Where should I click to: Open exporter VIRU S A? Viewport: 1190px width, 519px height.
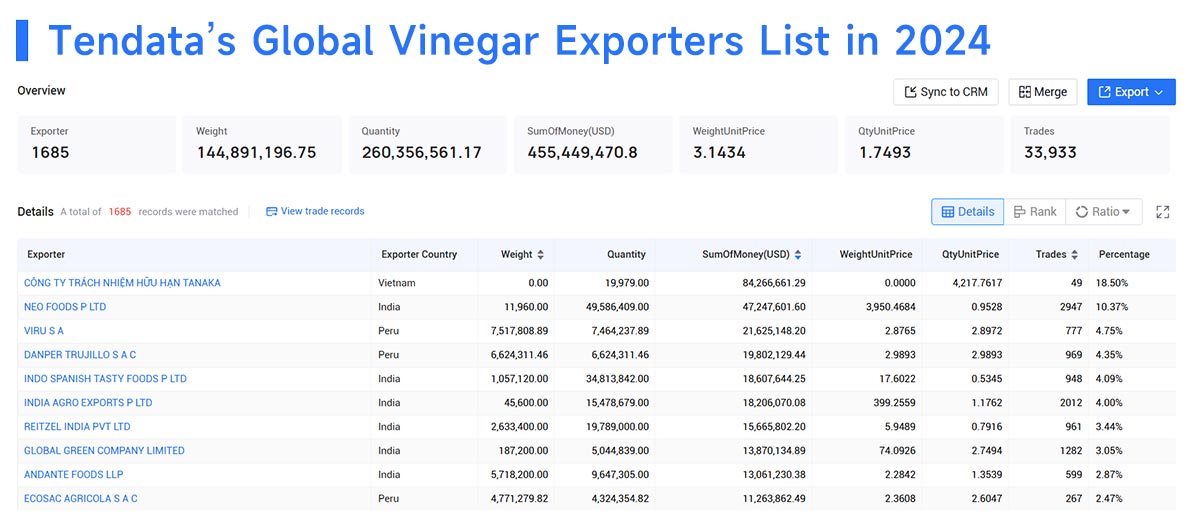44,331
